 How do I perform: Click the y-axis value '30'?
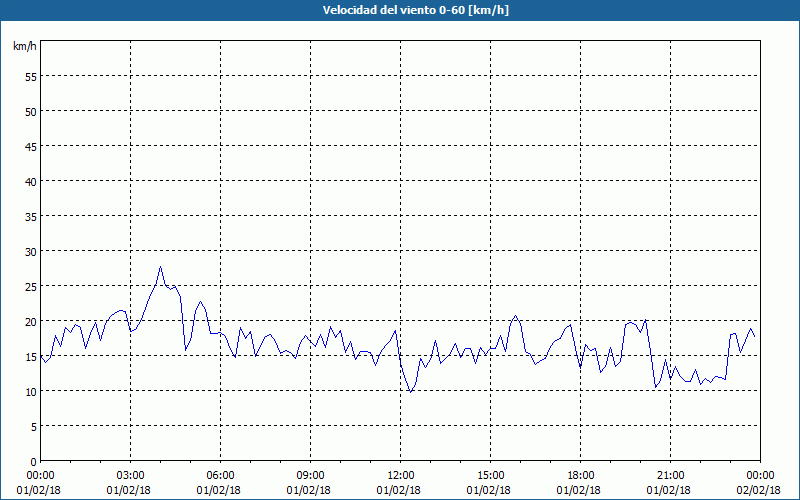click(31, 252)
